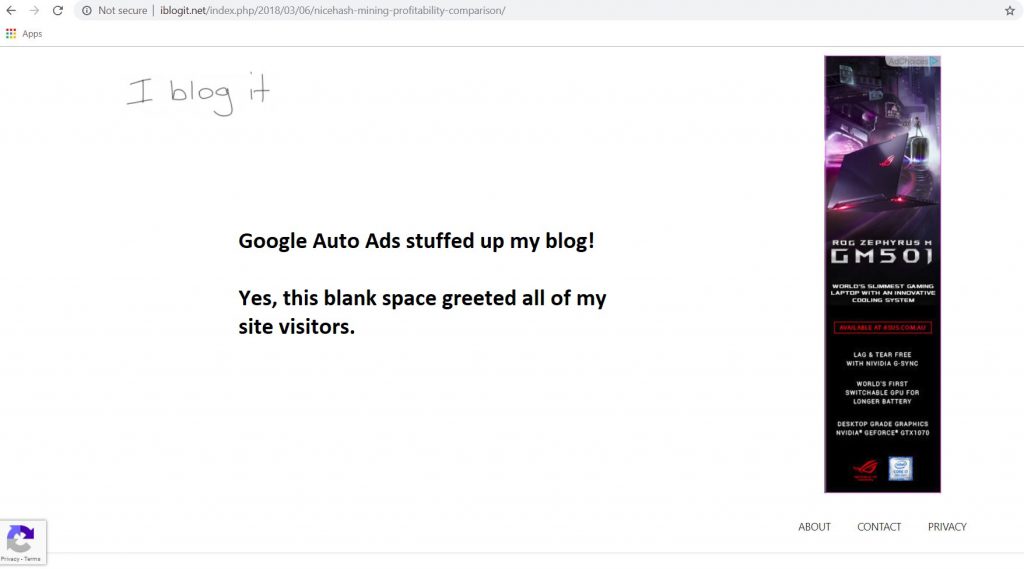Viewport: 1024px width, 569px height.
Task: Click the heading Google Auto Ads stuffed up my blog!
Action: 417,241
